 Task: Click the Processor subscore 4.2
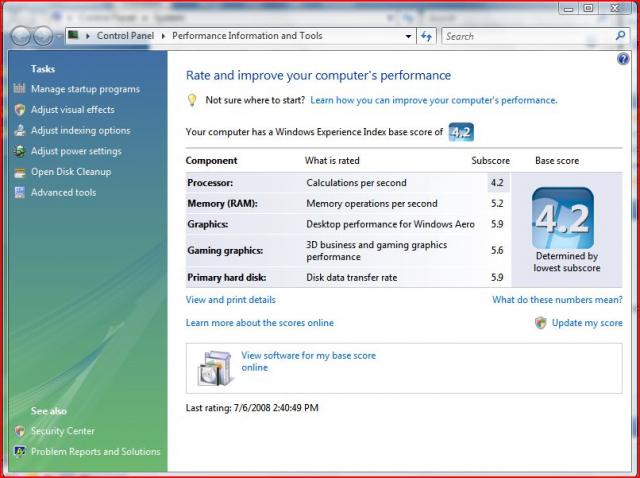tap(497, 182)
